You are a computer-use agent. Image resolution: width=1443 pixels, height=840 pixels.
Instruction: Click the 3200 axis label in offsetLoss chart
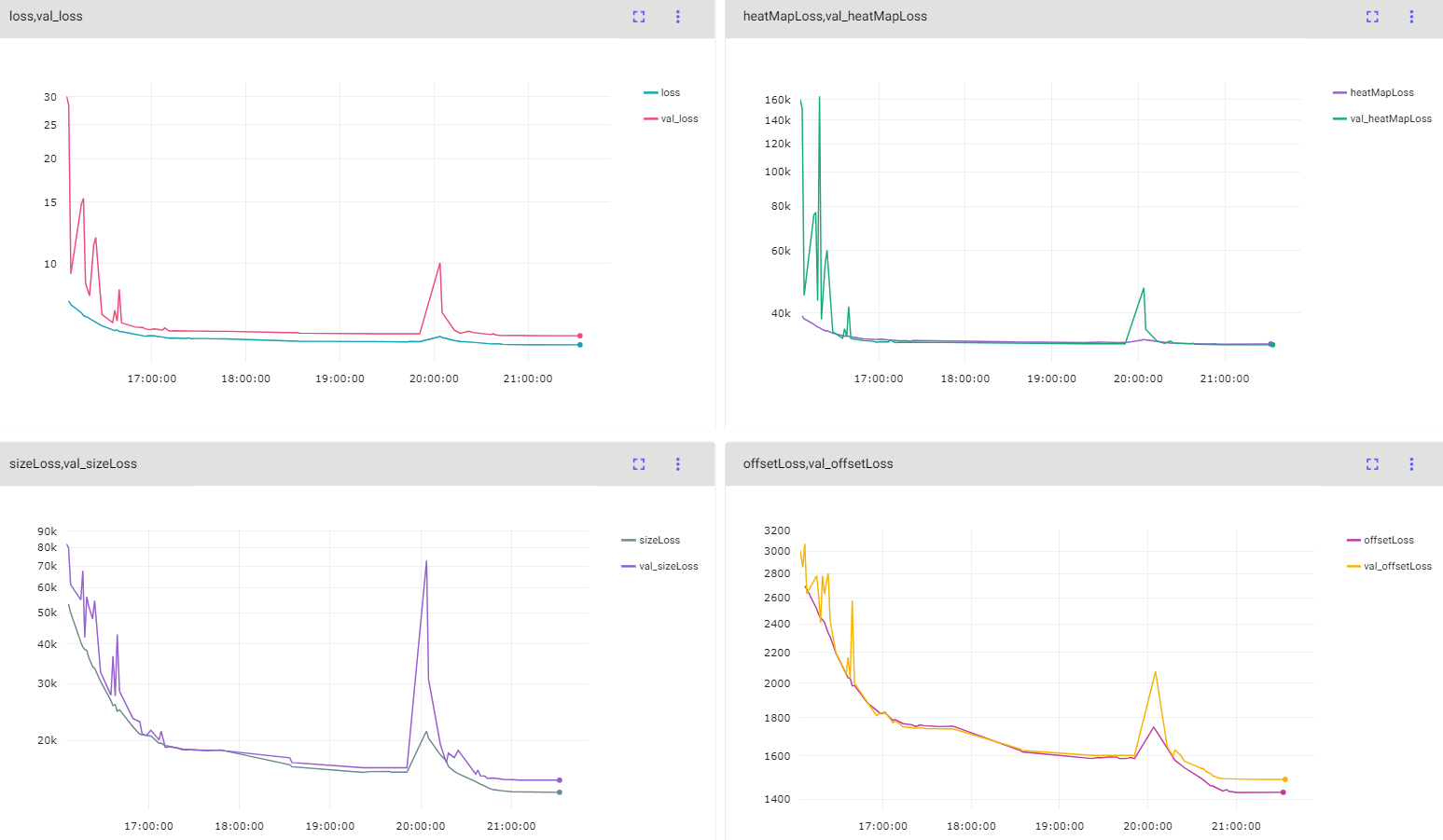tap(777, 530)
